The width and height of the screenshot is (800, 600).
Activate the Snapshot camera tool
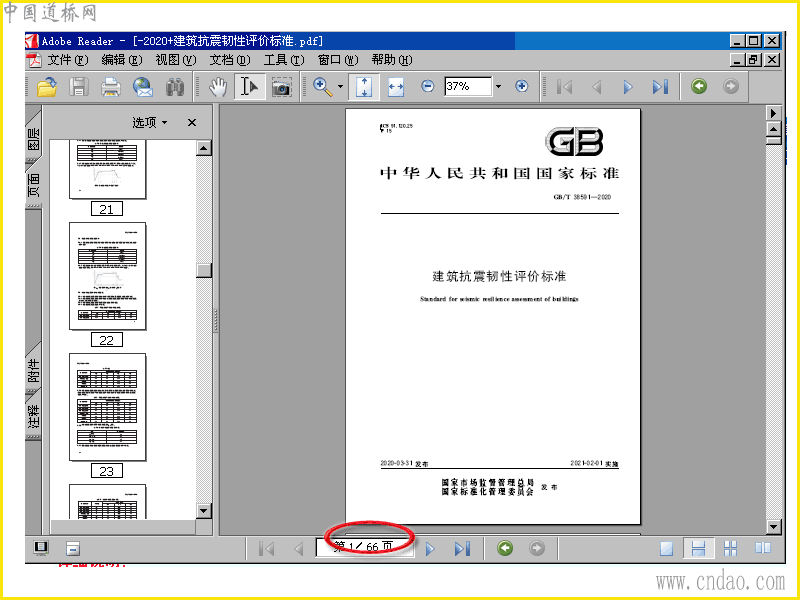(x=281, y=87)
